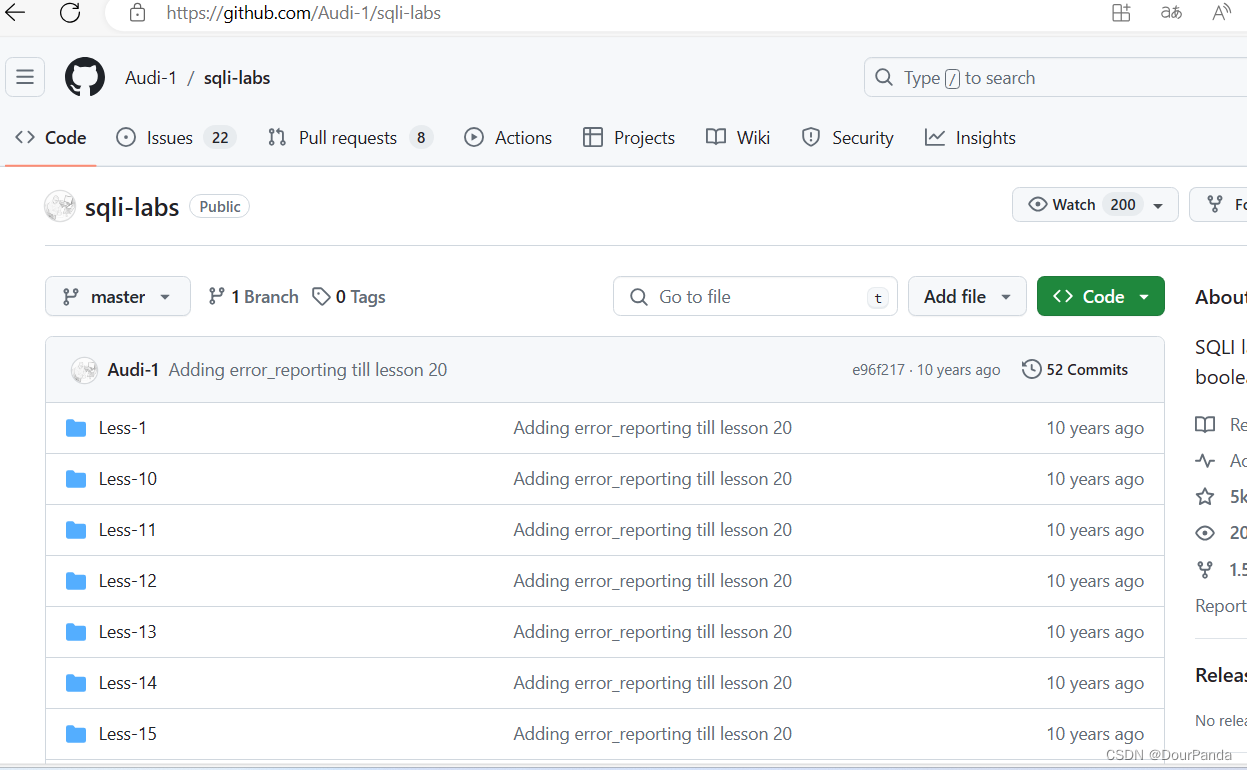Click the Less-12 folder icon

point(76,581)
